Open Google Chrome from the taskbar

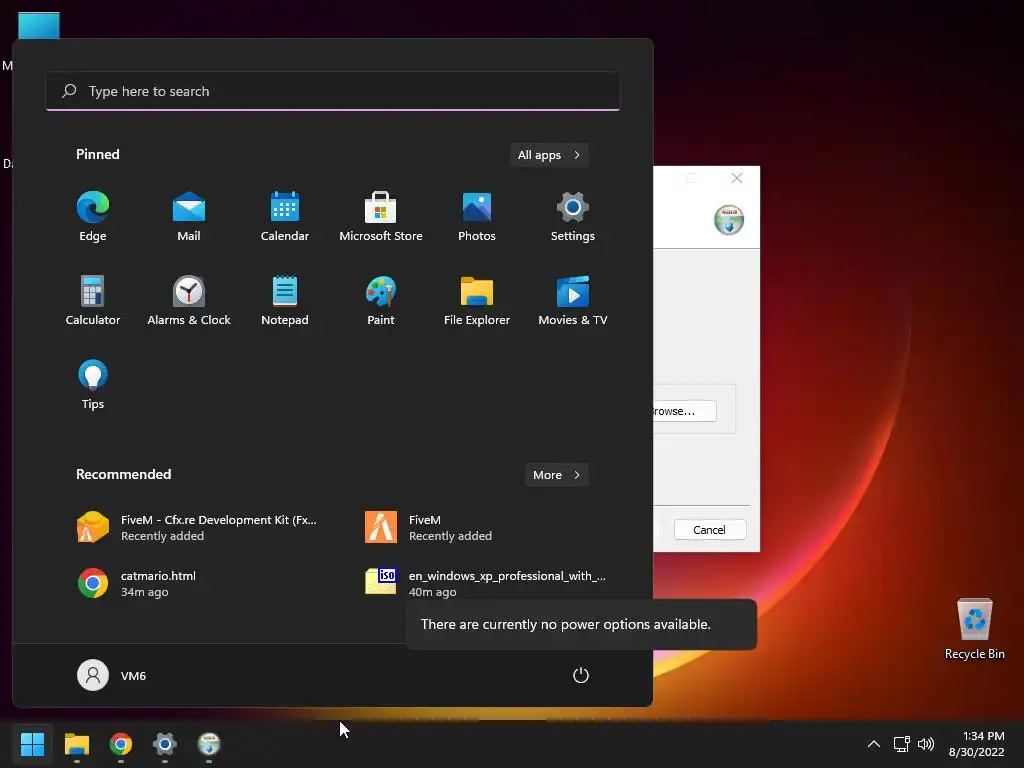tap(121, 743)
